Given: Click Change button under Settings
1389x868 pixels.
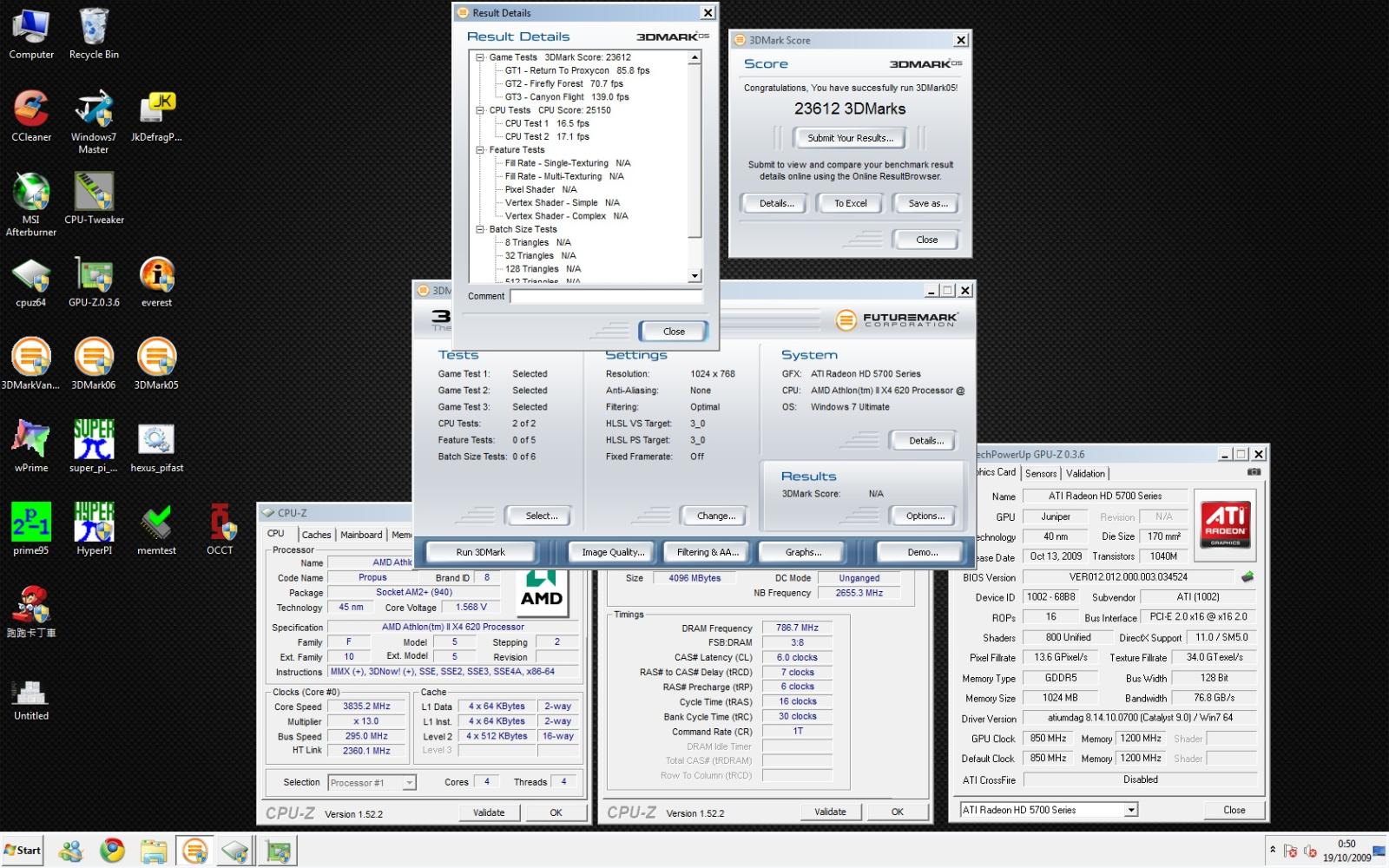Looking at the screenshot, I should [715, 516].
